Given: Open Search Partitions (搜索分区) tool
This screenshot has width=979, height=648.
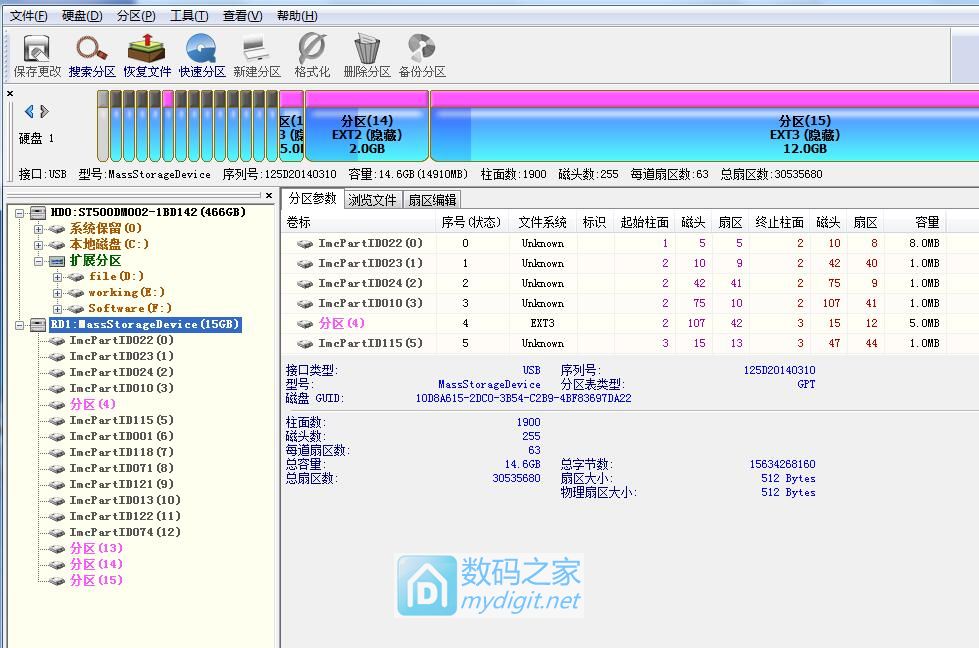Looking at the screenshot, I should pos(92,56).
